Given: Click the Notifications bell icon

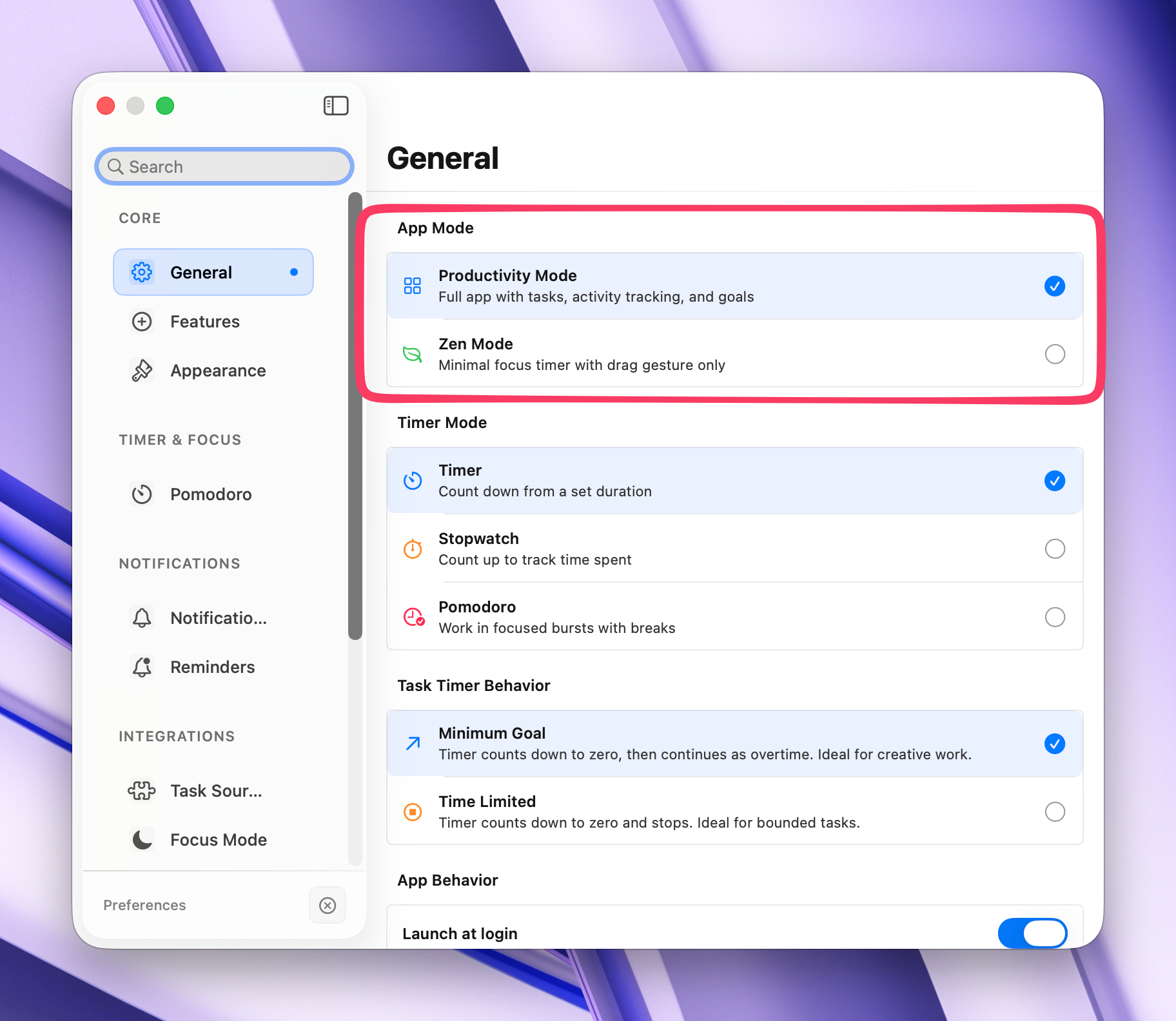Looking at the screenshot, I should (142, 618).
